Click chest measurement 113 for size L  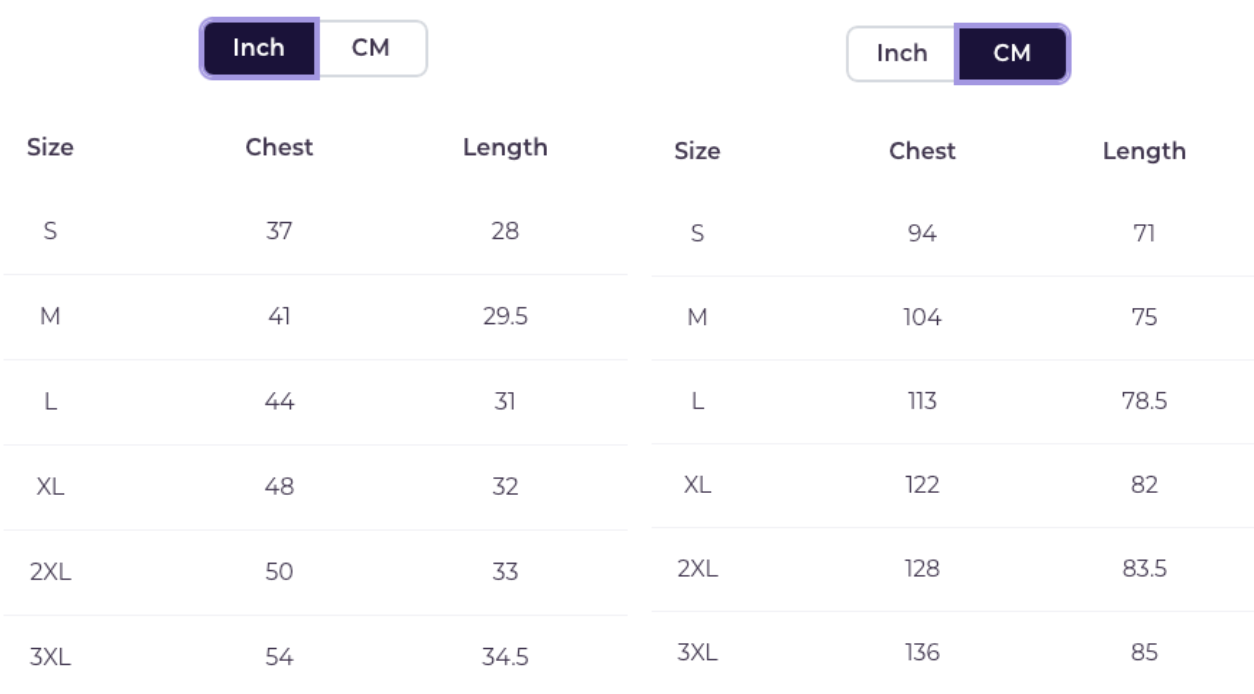[x=922, y=401]
